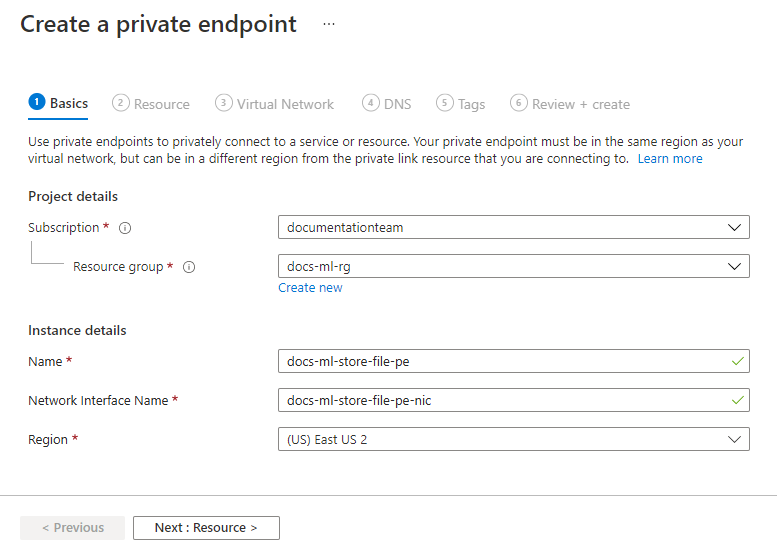Open the Review + create tab
Screen dimensions: 777x556
pos(581,104)
